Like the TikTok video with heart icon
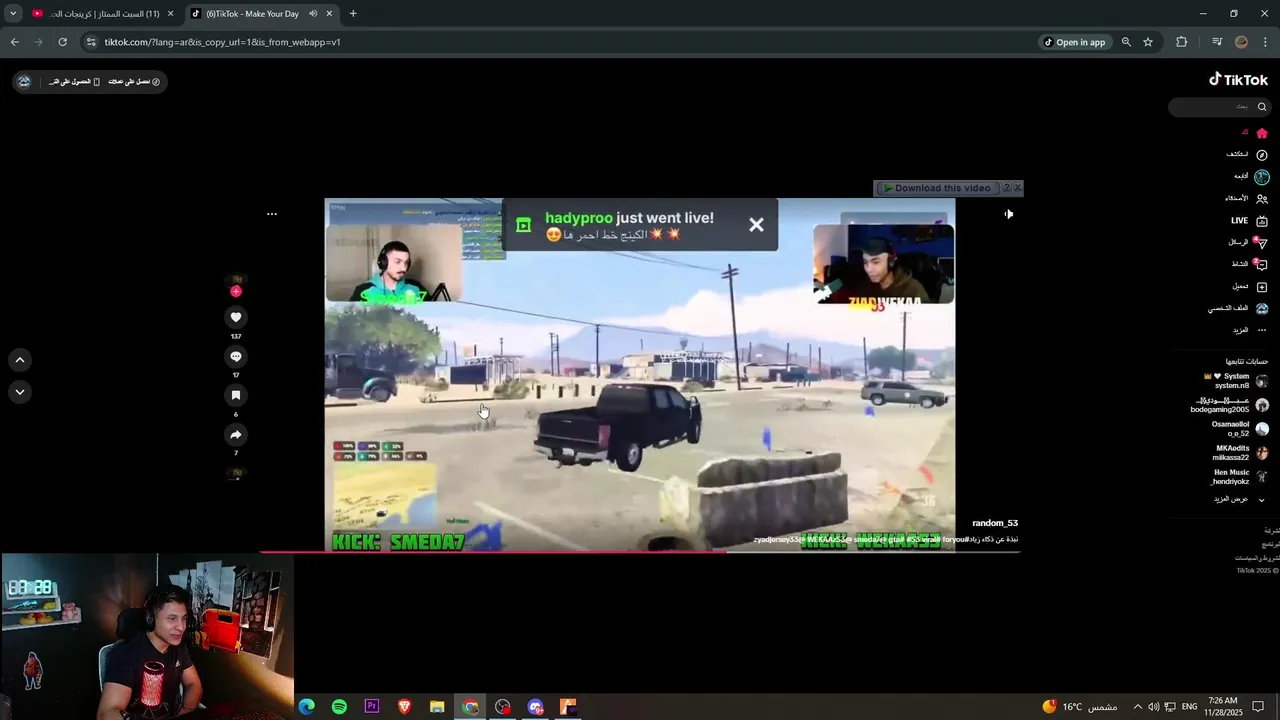Viewport: 1280px width, 720px height. pyautogui.click(x=236, y=317)
